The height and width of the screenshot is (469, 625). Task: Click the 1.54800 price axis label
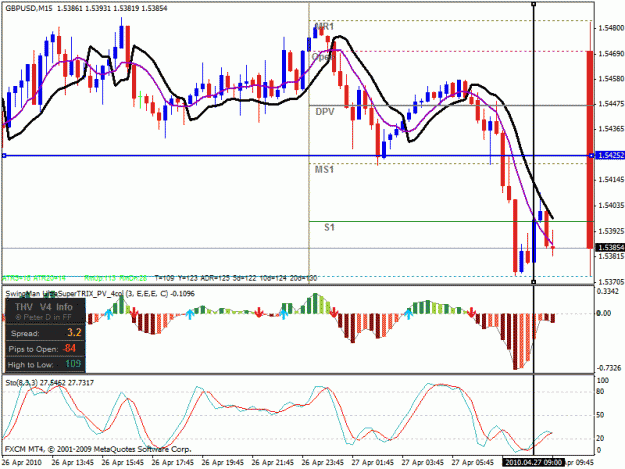pos(611,28)
